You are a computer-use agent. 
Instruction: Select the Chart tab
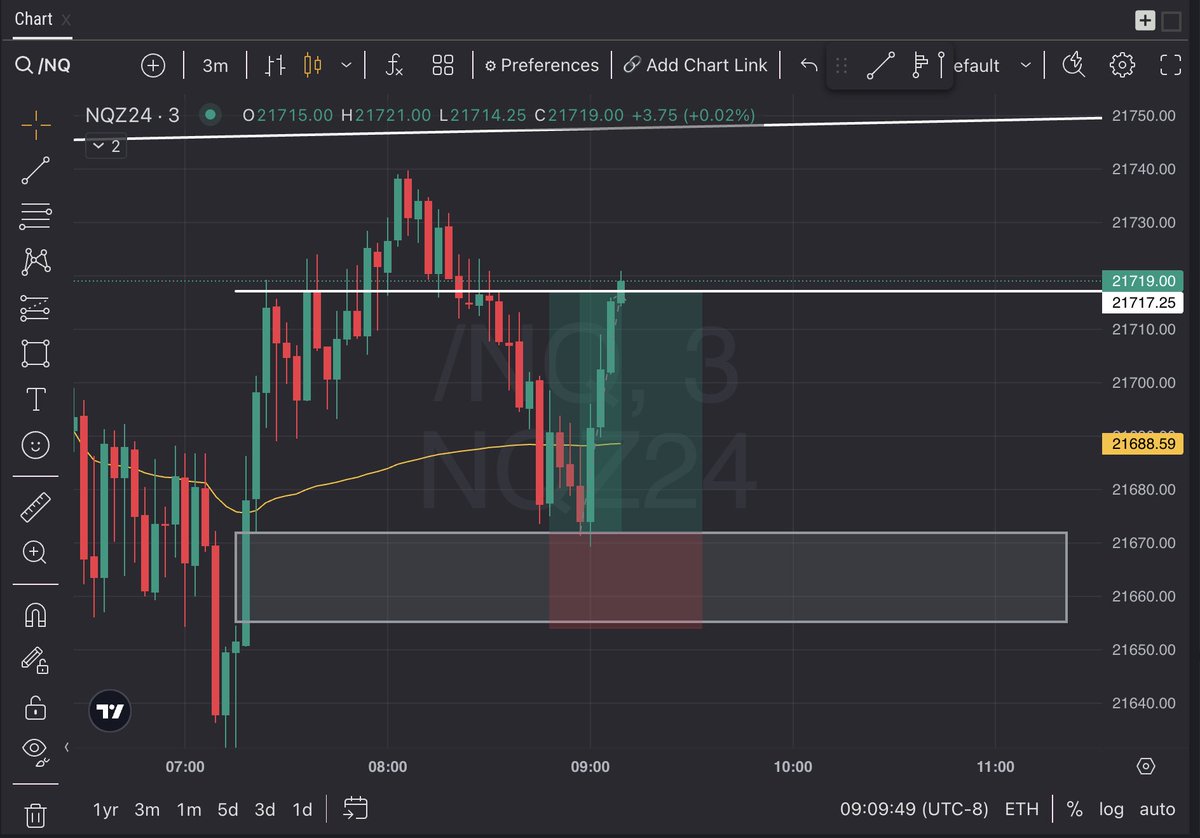pos(33,19)
